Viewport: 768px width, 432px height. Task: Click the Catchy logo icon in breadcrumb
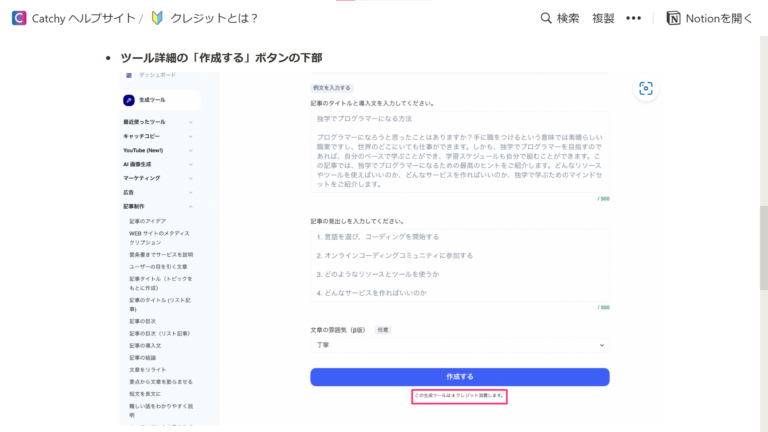coord(19,18)
